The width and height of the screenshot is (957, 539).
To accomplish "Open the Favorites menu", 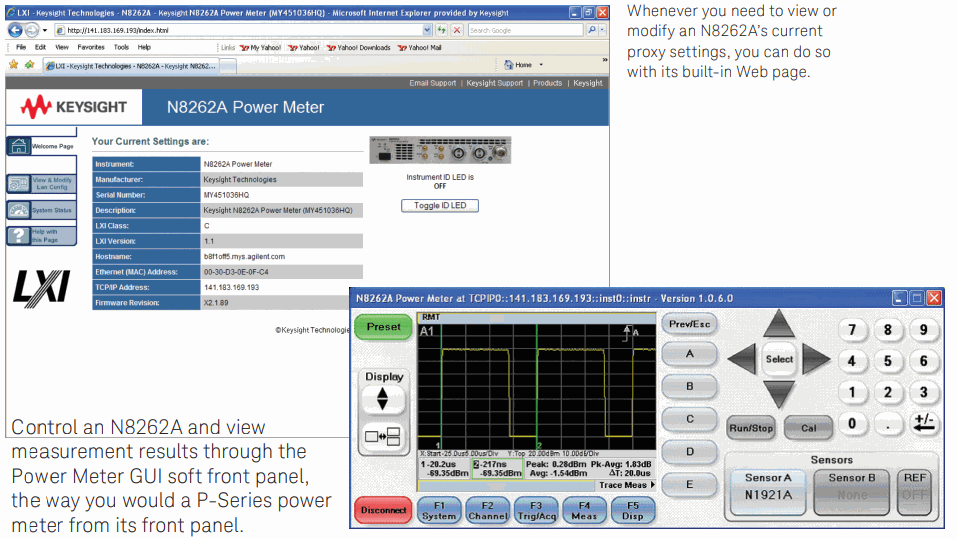I will [91, 47].
